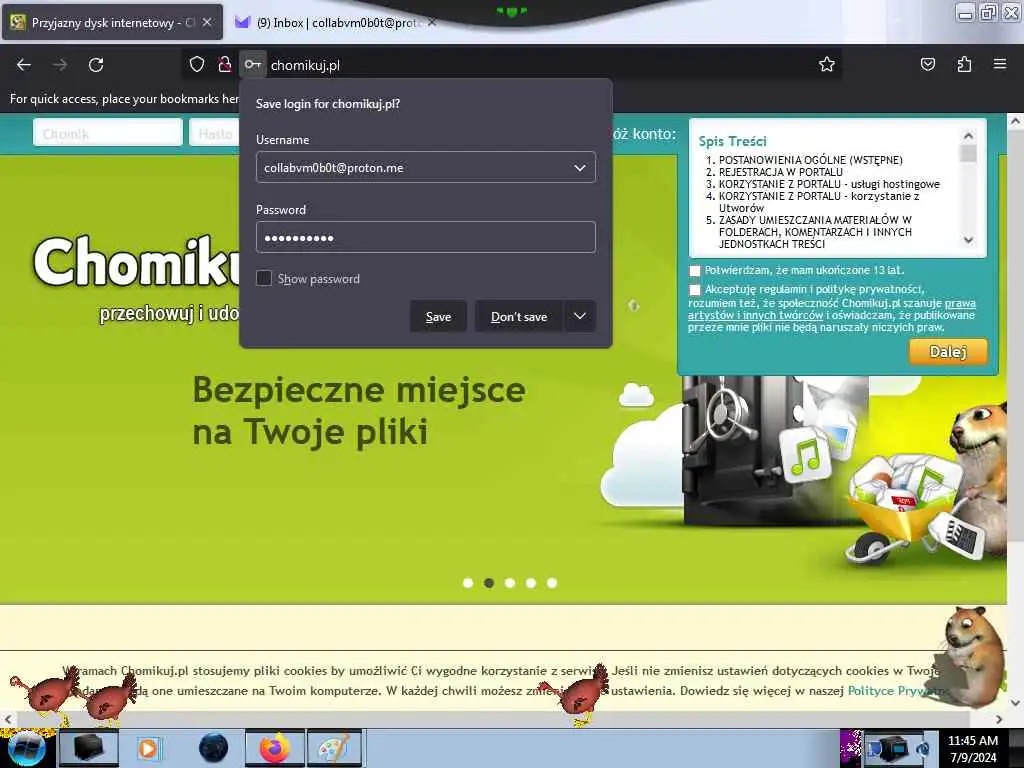Click KORZYSTANIE Z PORTALU - usługi hostingowe
The image size is (1024, 768).
coord(829,184)
